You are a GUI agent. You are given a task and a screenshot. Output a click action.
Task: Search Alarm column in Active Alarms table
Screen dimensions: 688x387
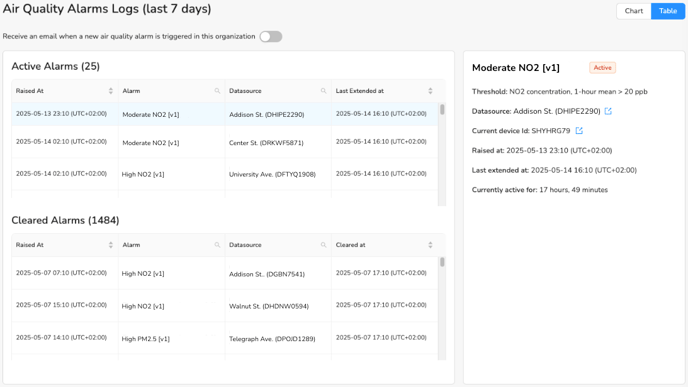tap(217, 91)
